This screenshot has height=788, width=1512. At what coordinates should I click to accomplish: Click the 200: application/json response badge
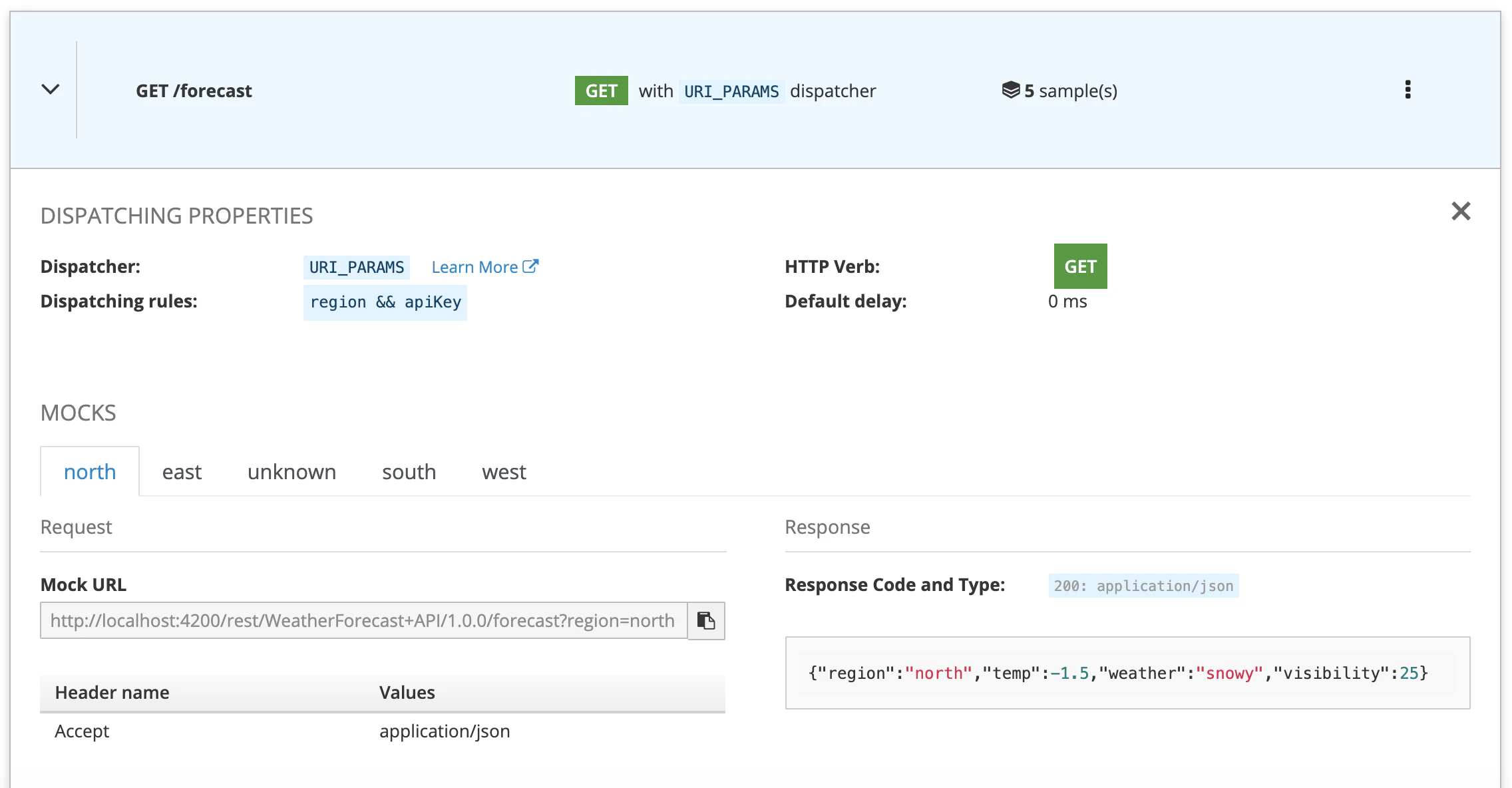(1143, 586)
